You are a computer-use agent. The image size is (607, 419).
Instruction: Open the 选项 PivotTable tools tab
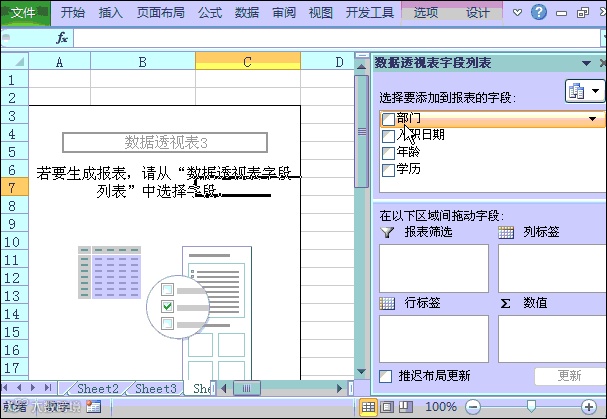tap(426, 13)
